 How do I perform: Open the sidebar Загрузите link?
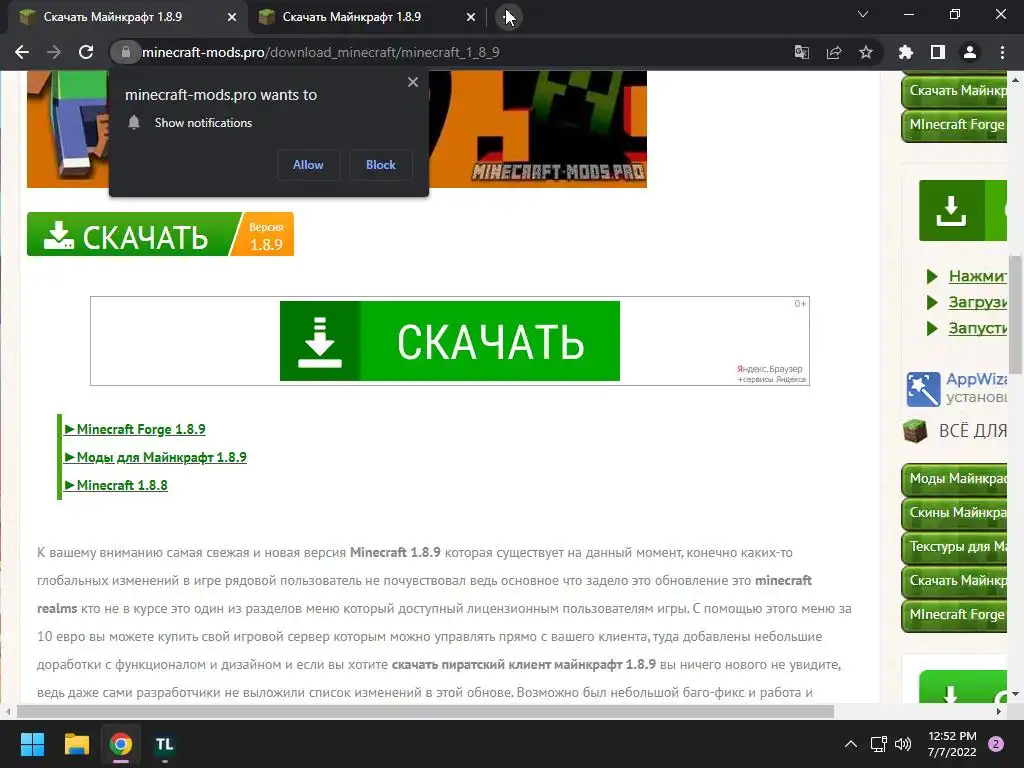978,302
